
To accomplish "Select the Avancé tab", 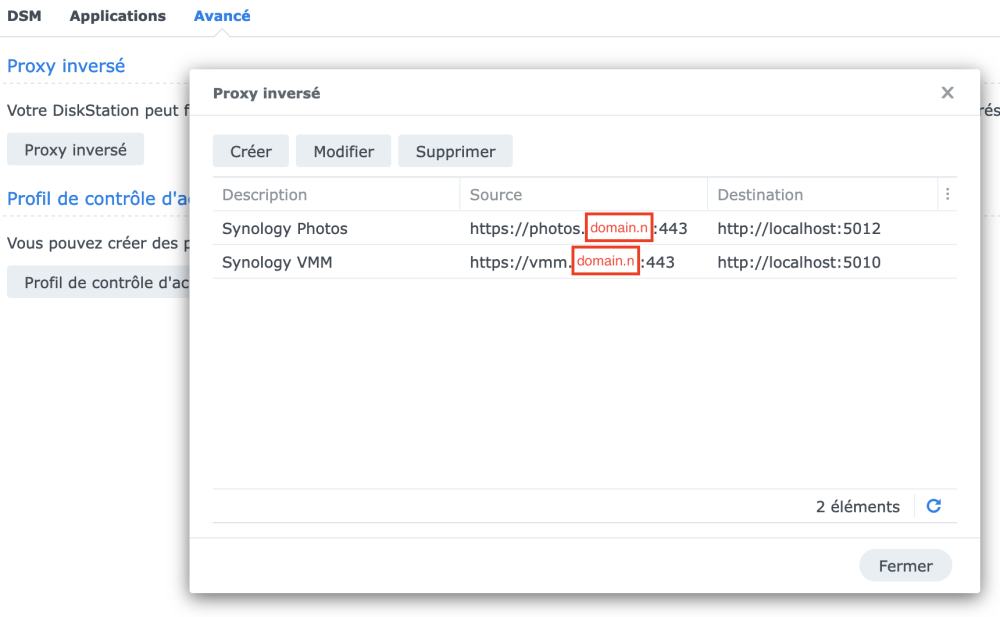I will pyautogui.click(x=222, y=16).
